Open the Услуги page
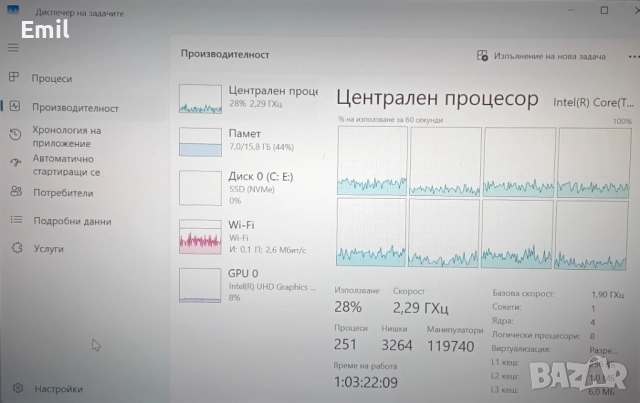 point(49,248)
